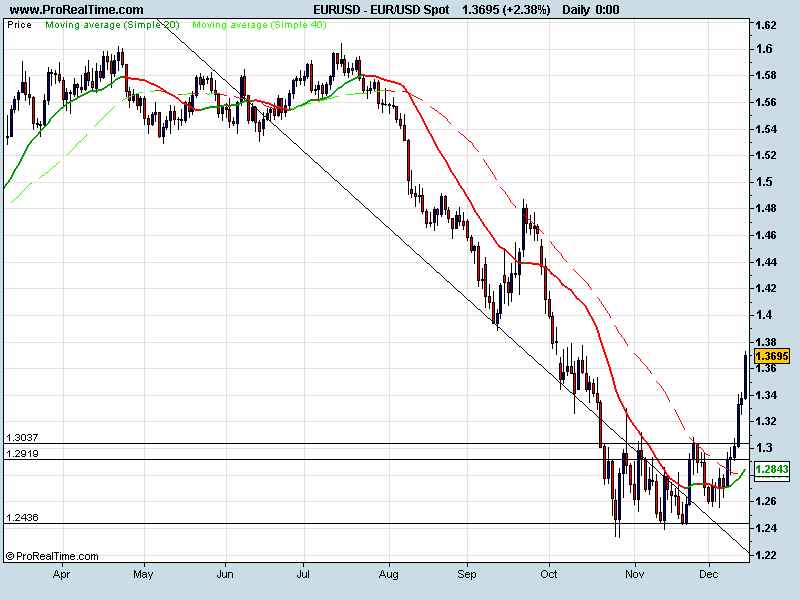Select the 1.2436 support line label

22,517
